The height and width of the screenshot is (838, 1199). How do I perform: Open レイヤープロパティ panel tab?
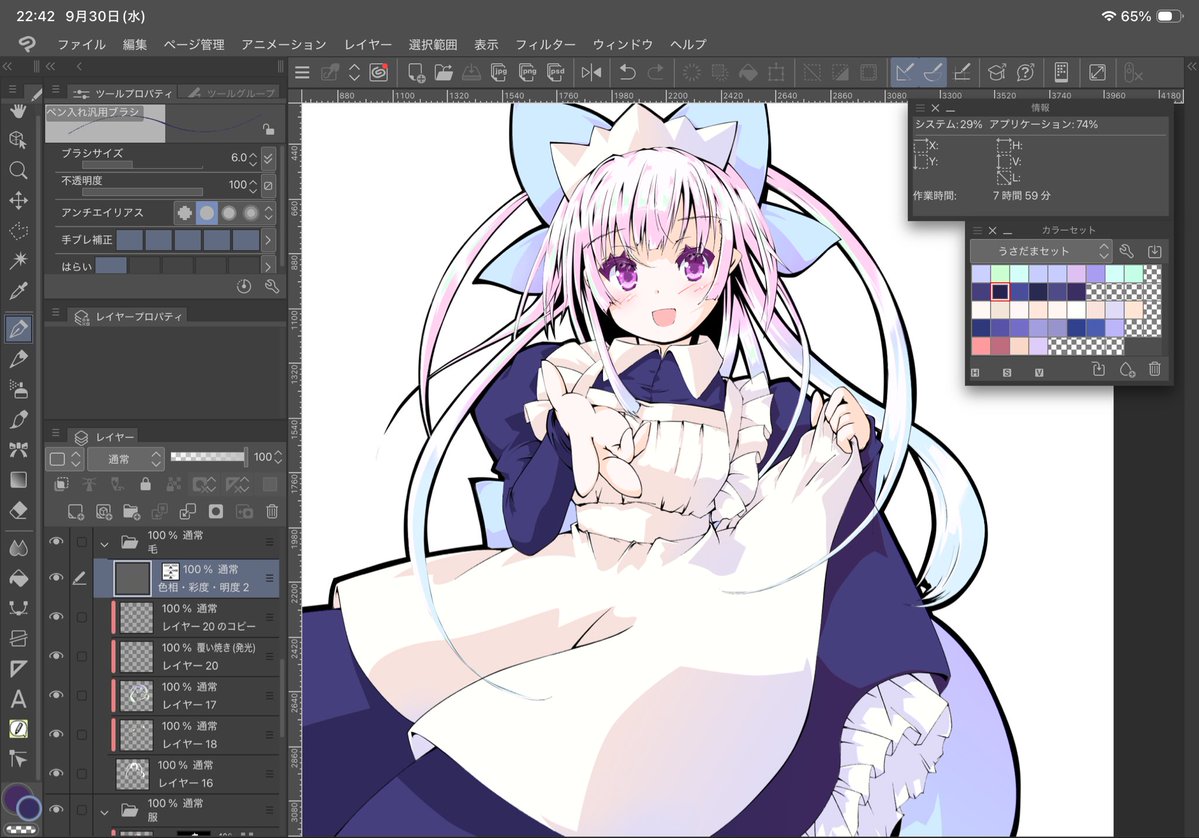[x=128, y=317]
